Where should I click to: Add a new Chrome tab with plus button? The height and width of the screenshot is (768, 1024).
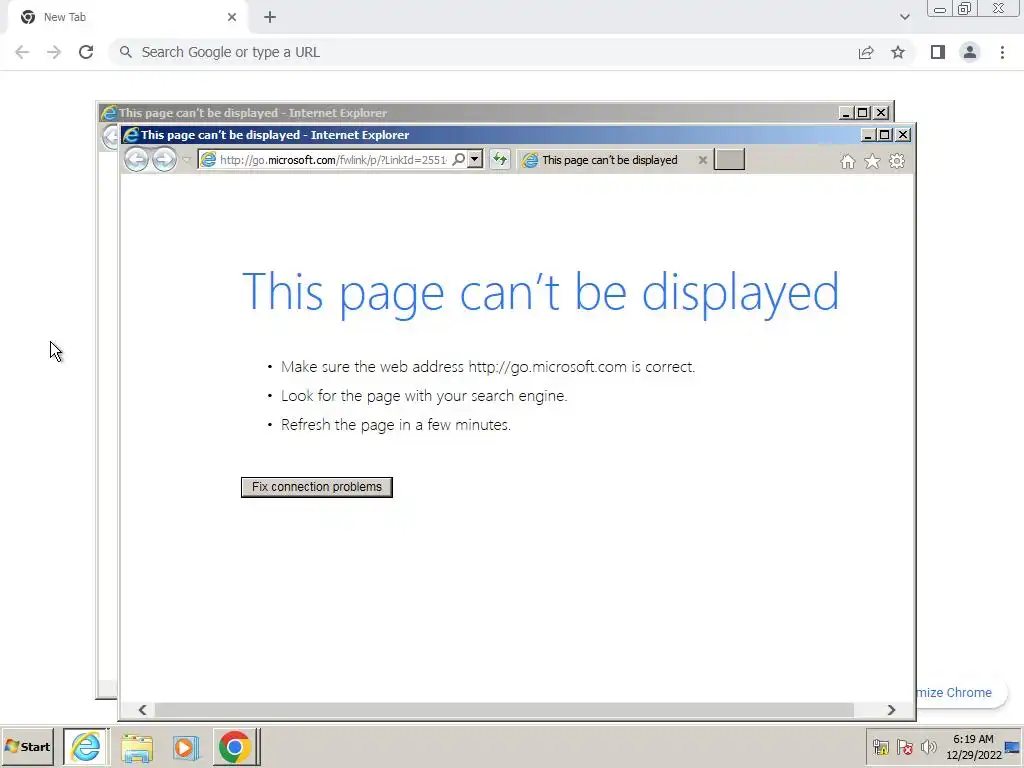pos(270,17)
